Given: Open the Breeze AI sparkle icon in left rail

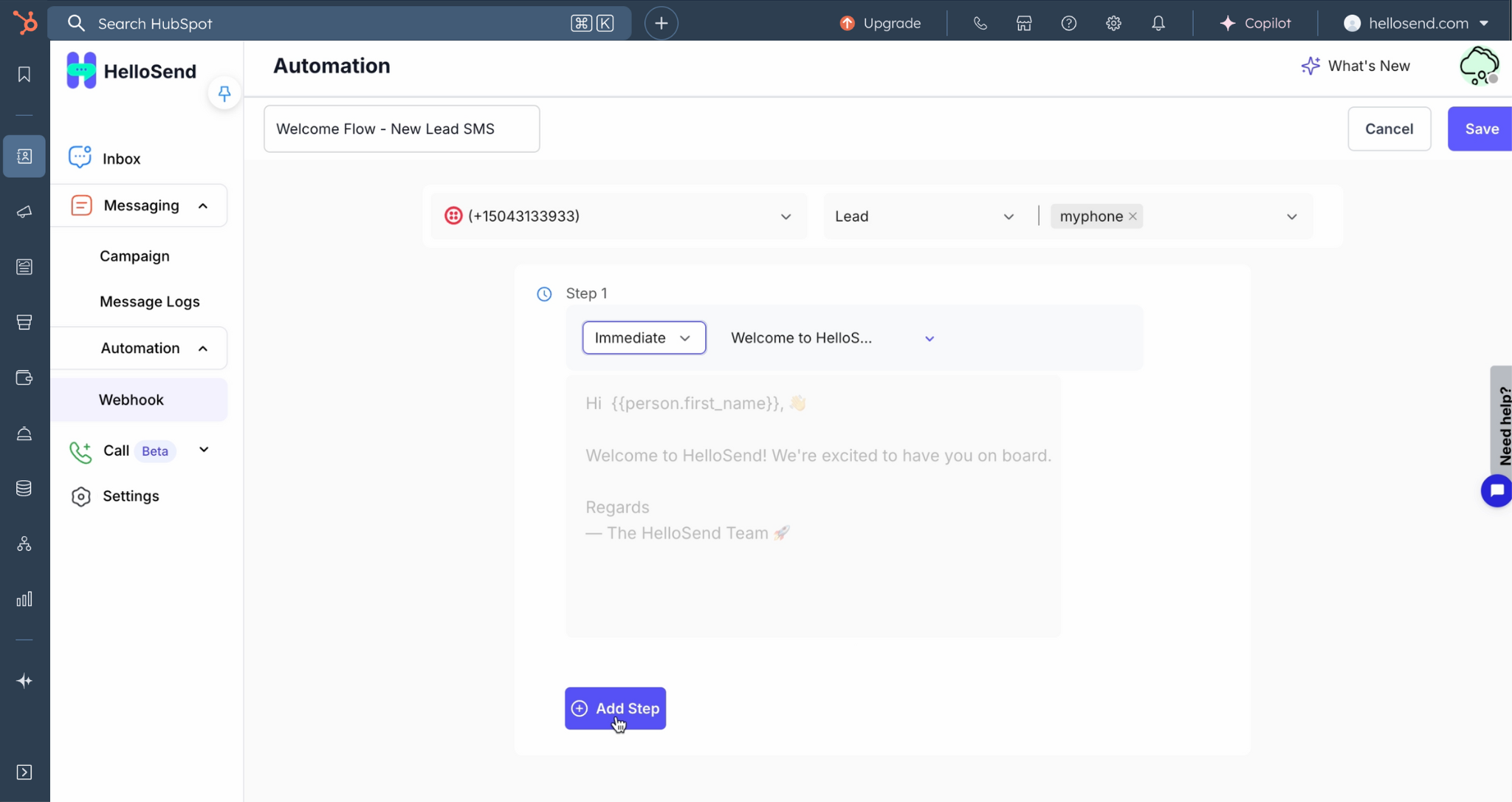Looking at the screenshot, I should 24,680.
